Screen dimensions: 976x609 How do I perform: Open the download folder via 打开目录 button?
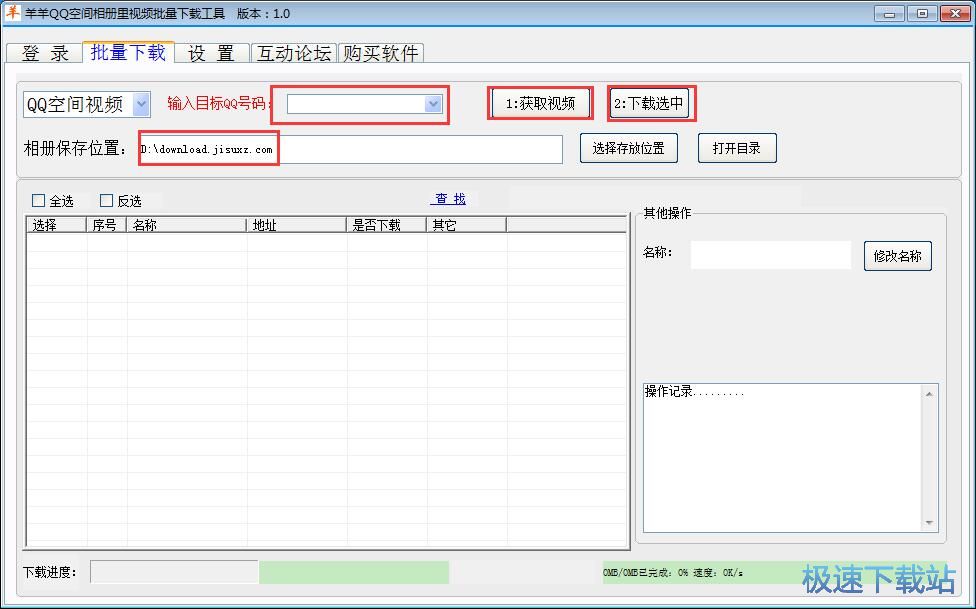point(736,147)
